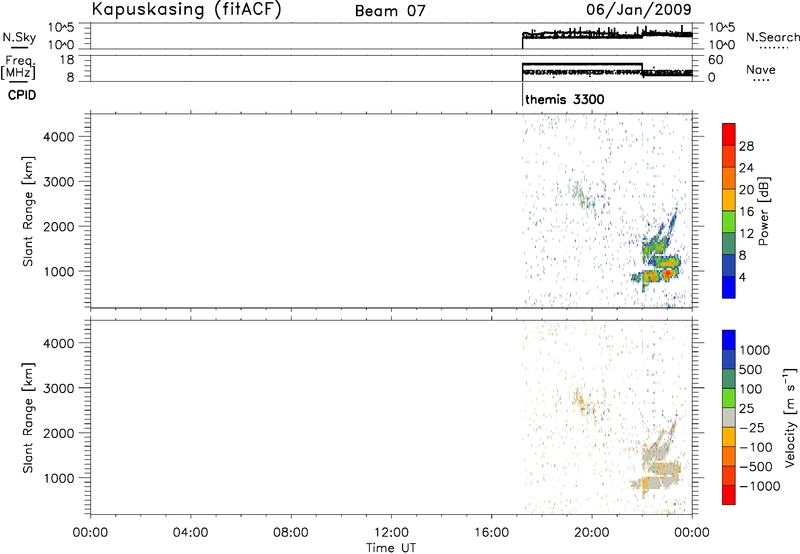Click the '4000' tick on the power panel

point(59,137)
